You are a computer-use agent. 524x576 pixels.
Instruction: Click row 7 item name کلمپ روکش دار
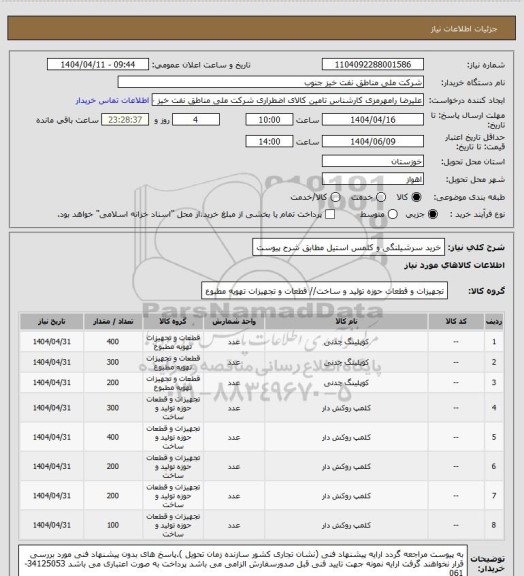pyautogui.click(x=346, y=496)
